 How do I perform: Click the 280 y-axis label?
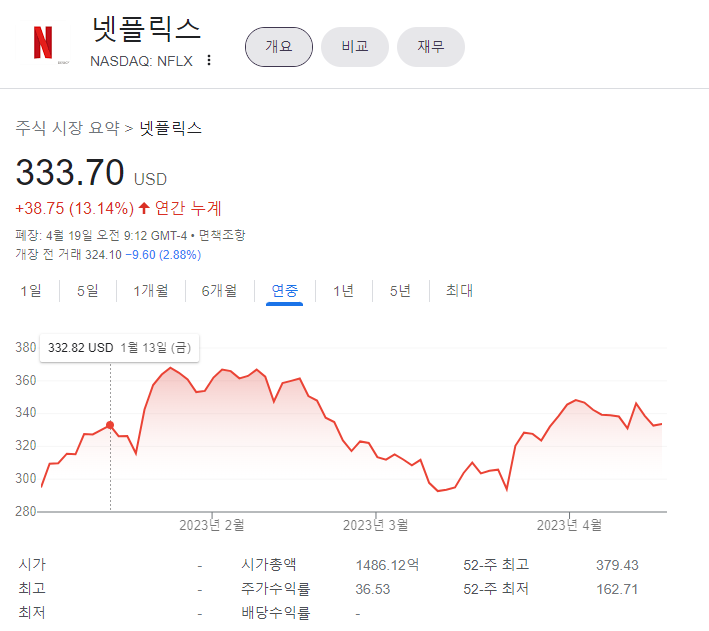26,512
